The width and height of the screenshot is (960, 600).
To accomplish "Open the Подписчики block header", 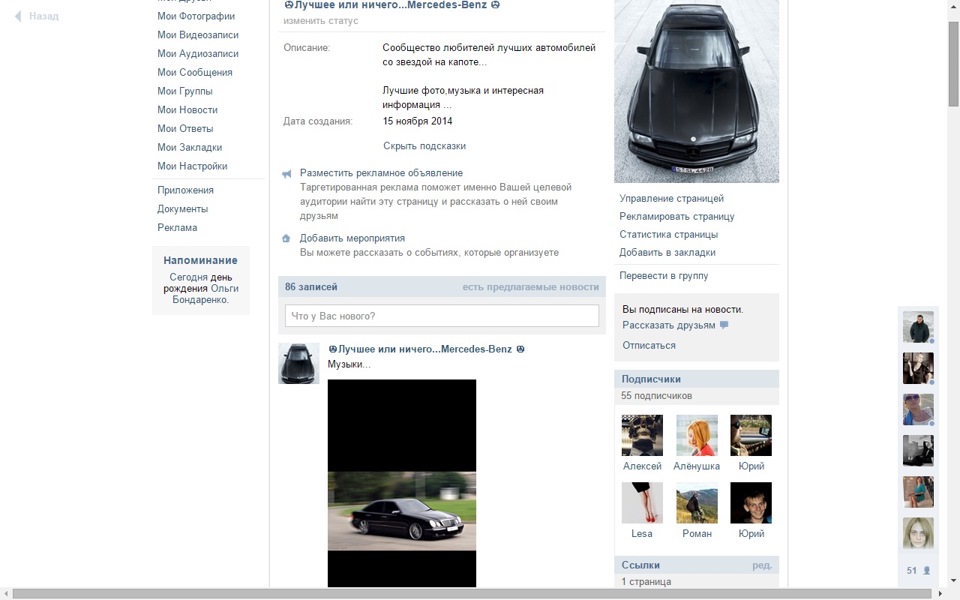I will [x=697, y=379].
